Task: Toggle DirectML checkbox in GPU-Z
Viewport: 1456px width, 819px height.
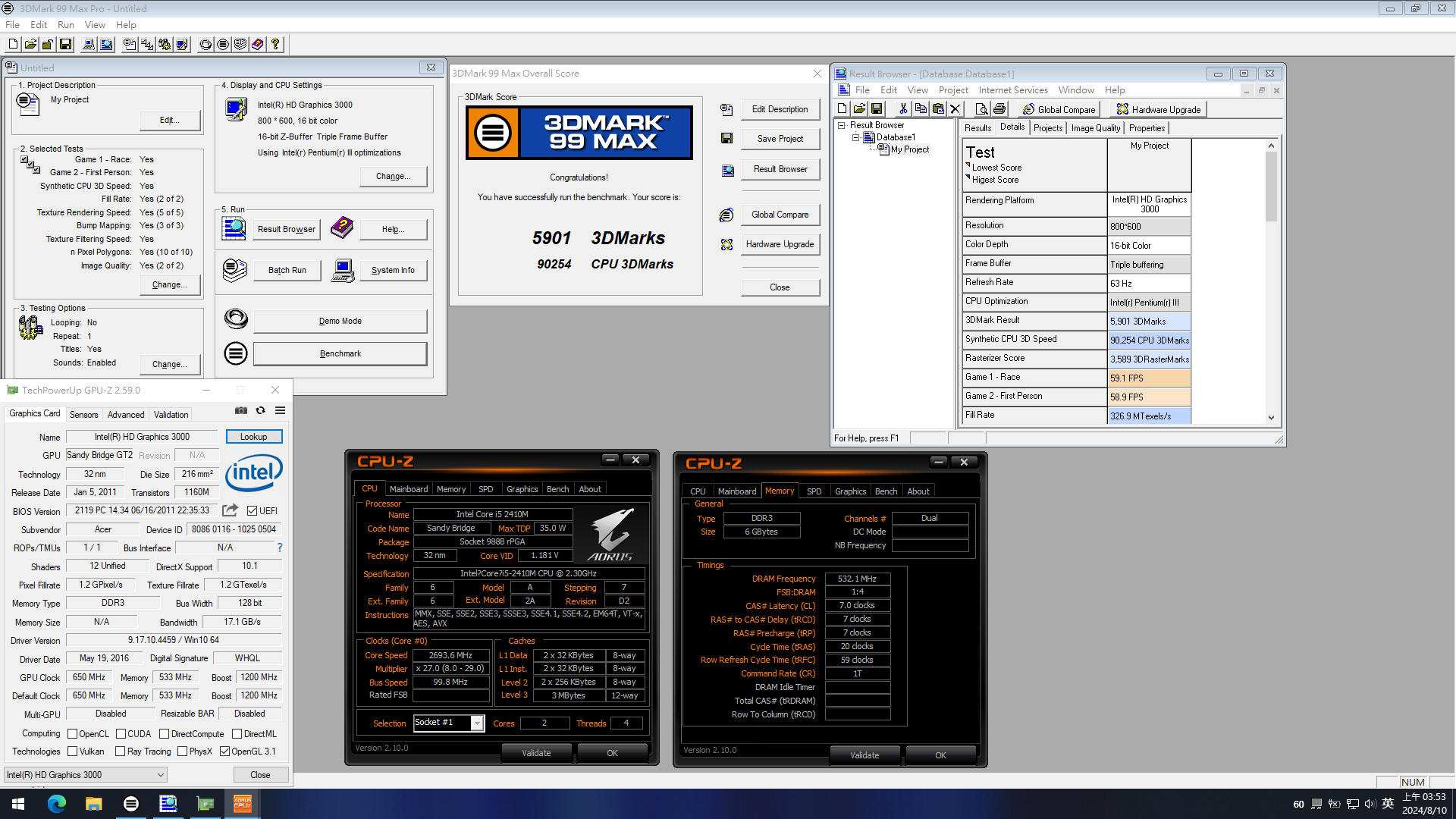Action: pyautogui.click(x=237, y=734)
